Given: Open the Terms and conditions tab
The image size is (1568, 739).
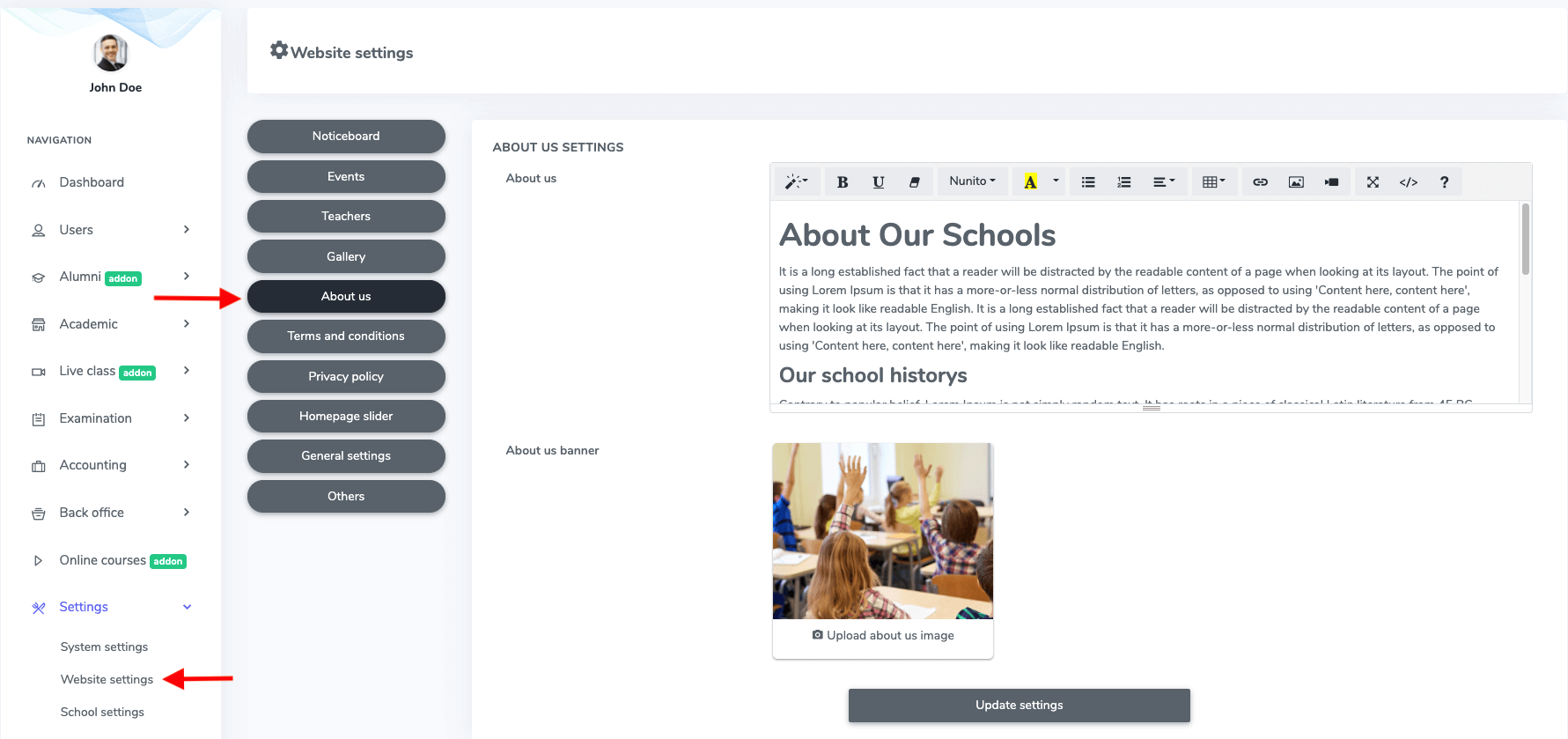Looking at the screenshot, I should pyautogui.click(x=346, y=336).
